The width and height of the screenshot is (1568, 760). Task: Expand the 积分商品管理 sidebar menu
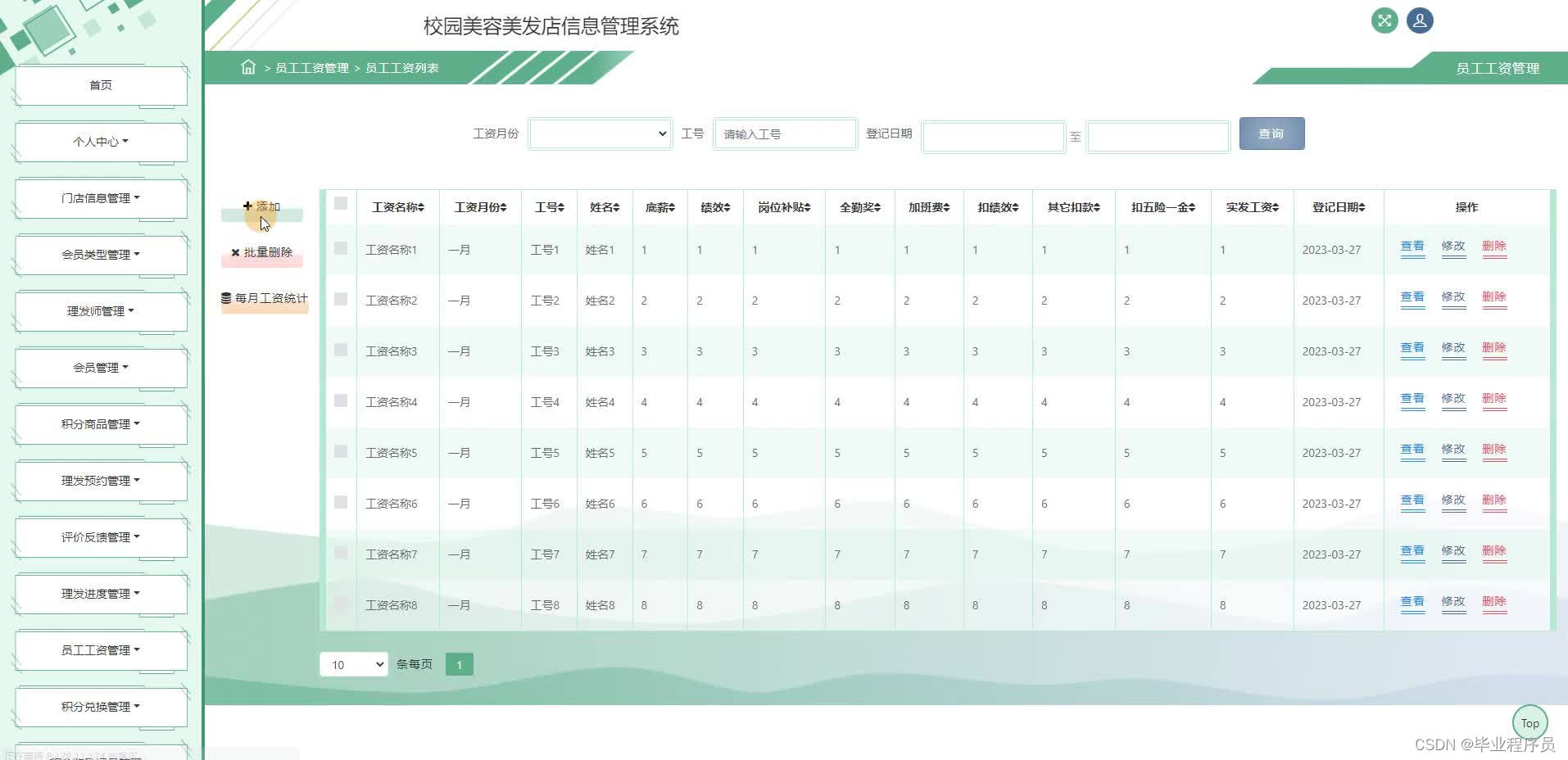pyautogui.click(x=101, y=424)
